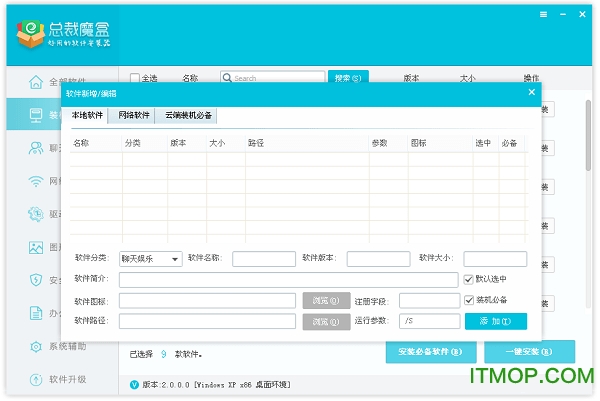Close the 软件新增/编辑 dialog

coord(531,92)
